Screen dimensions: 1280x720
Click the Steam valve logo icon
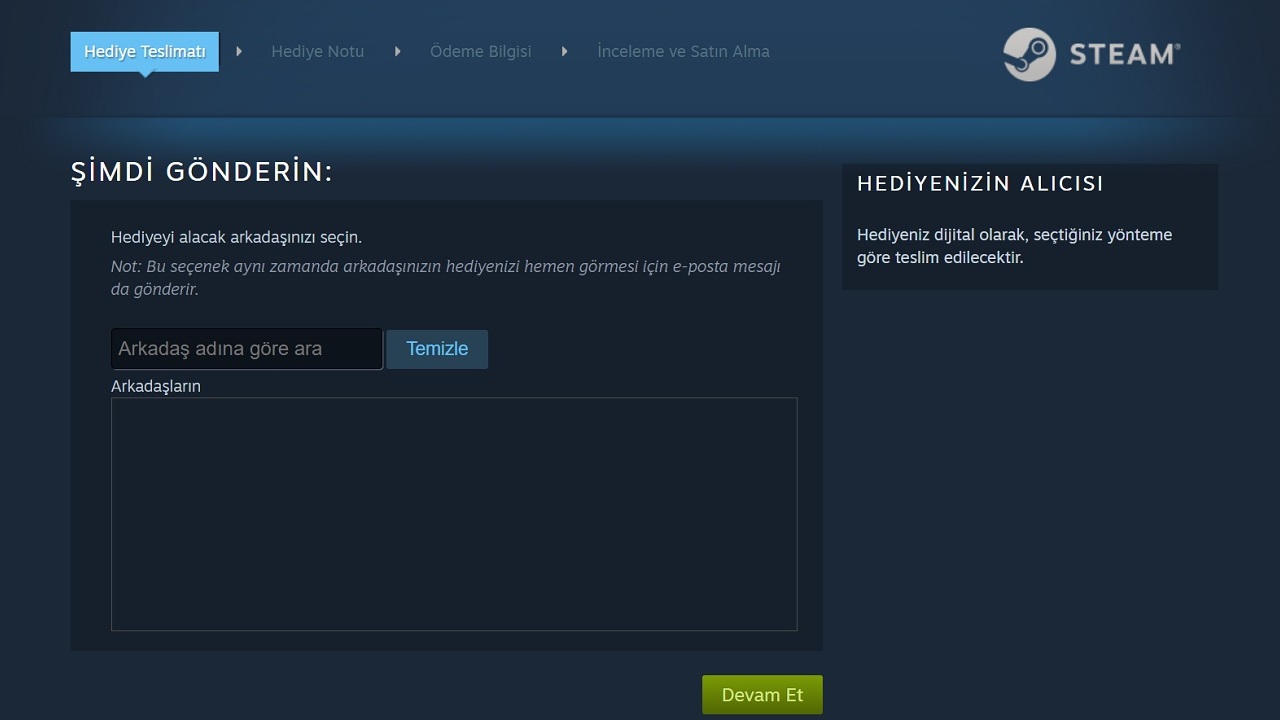[x=1028, y=55]
